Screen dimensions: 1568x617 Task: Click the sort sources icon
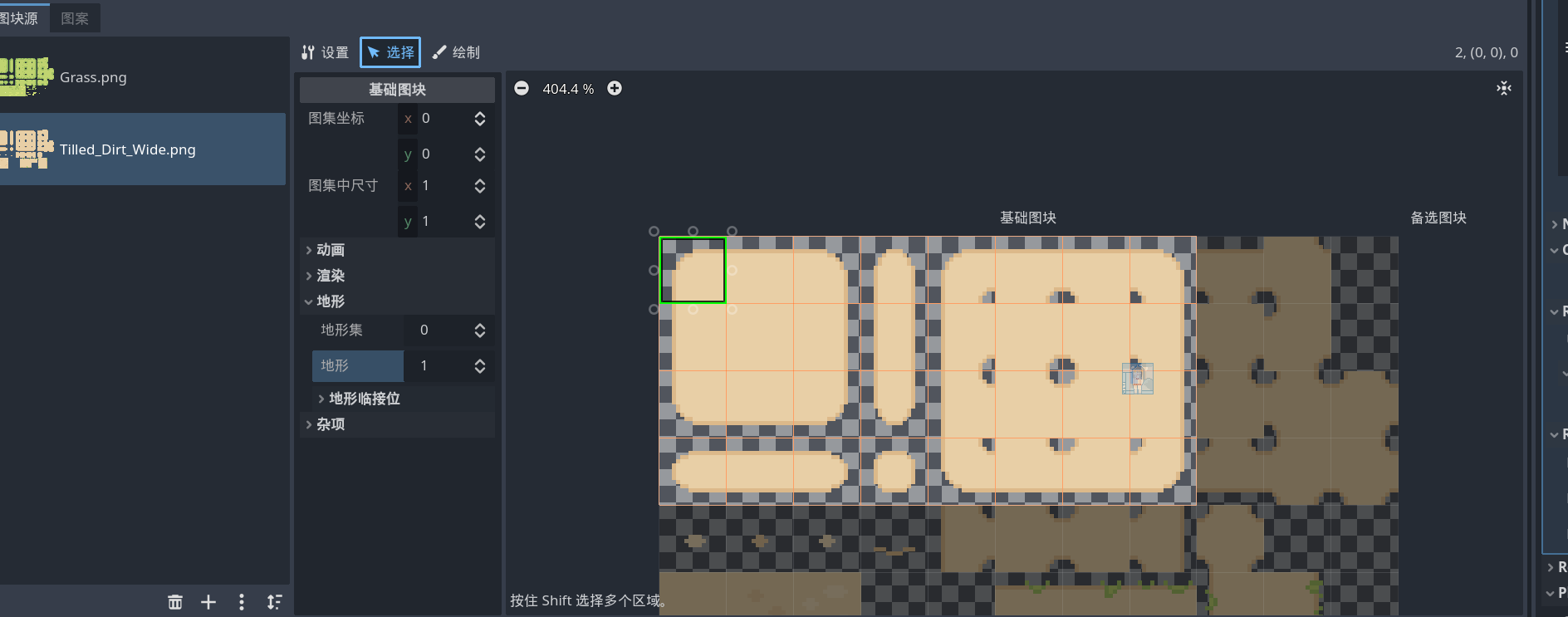click(275, 602)
